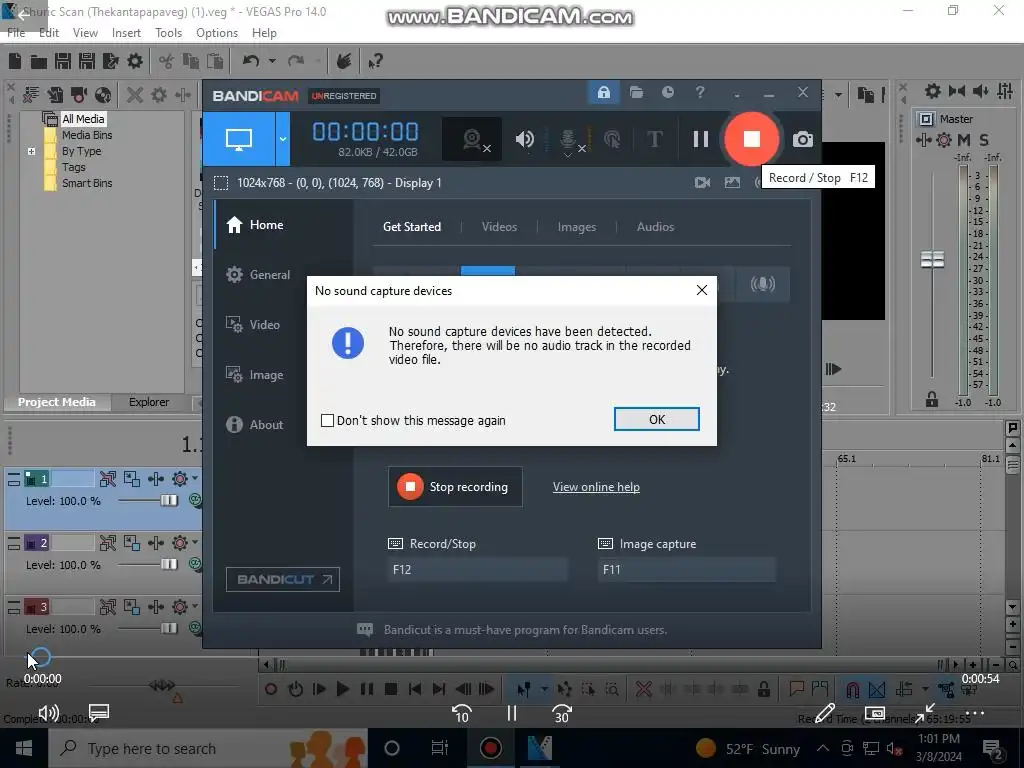
Task: Click VEGAS transport Stop button
Action: pos(391,689)
